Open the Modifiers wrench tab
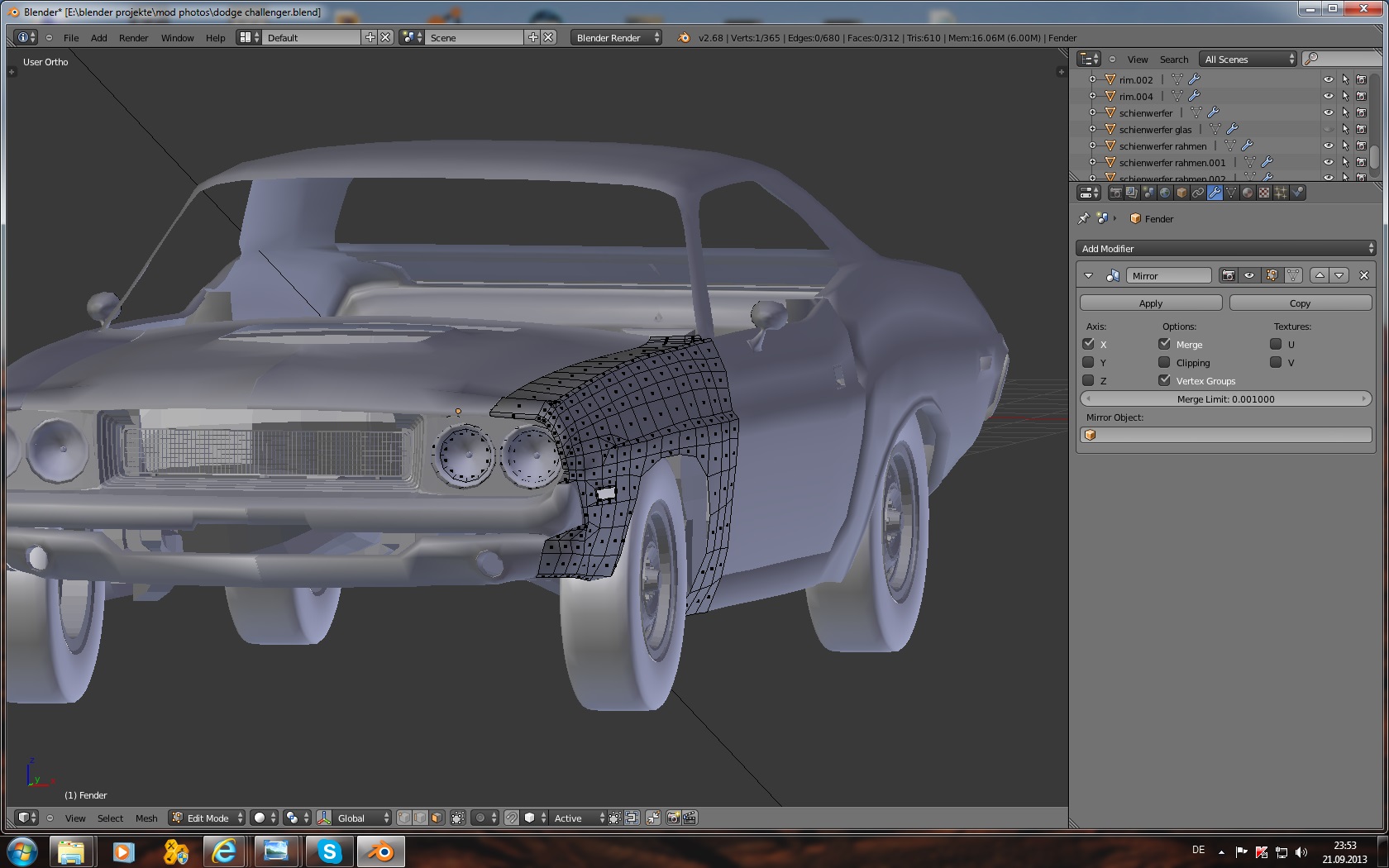Viewport: 1389px width, 868px height. [1215, 193]
